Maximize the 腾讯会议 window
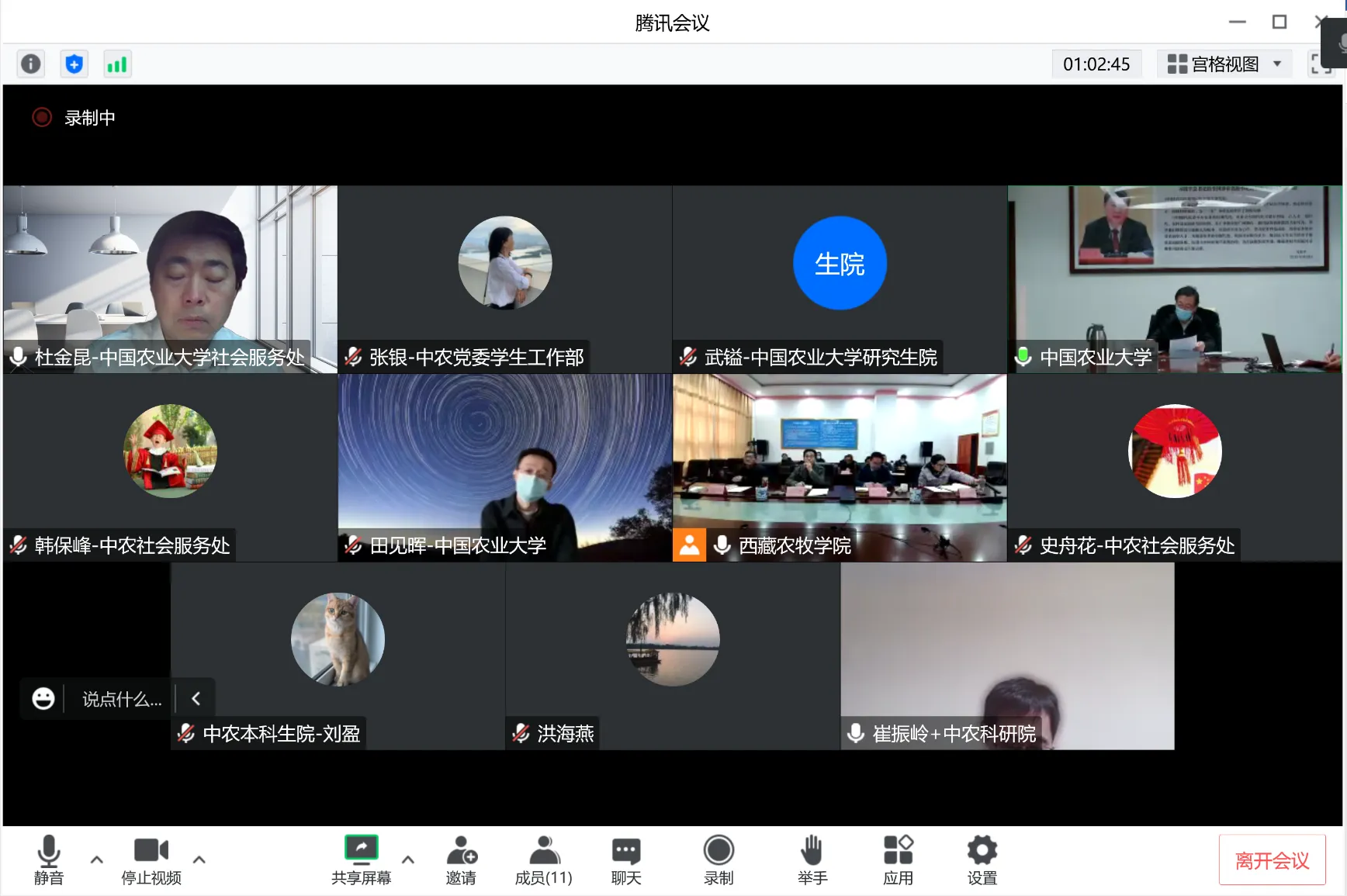Image resolution: width=1347 pixels, height=896 pixels. click(1279, 22)
